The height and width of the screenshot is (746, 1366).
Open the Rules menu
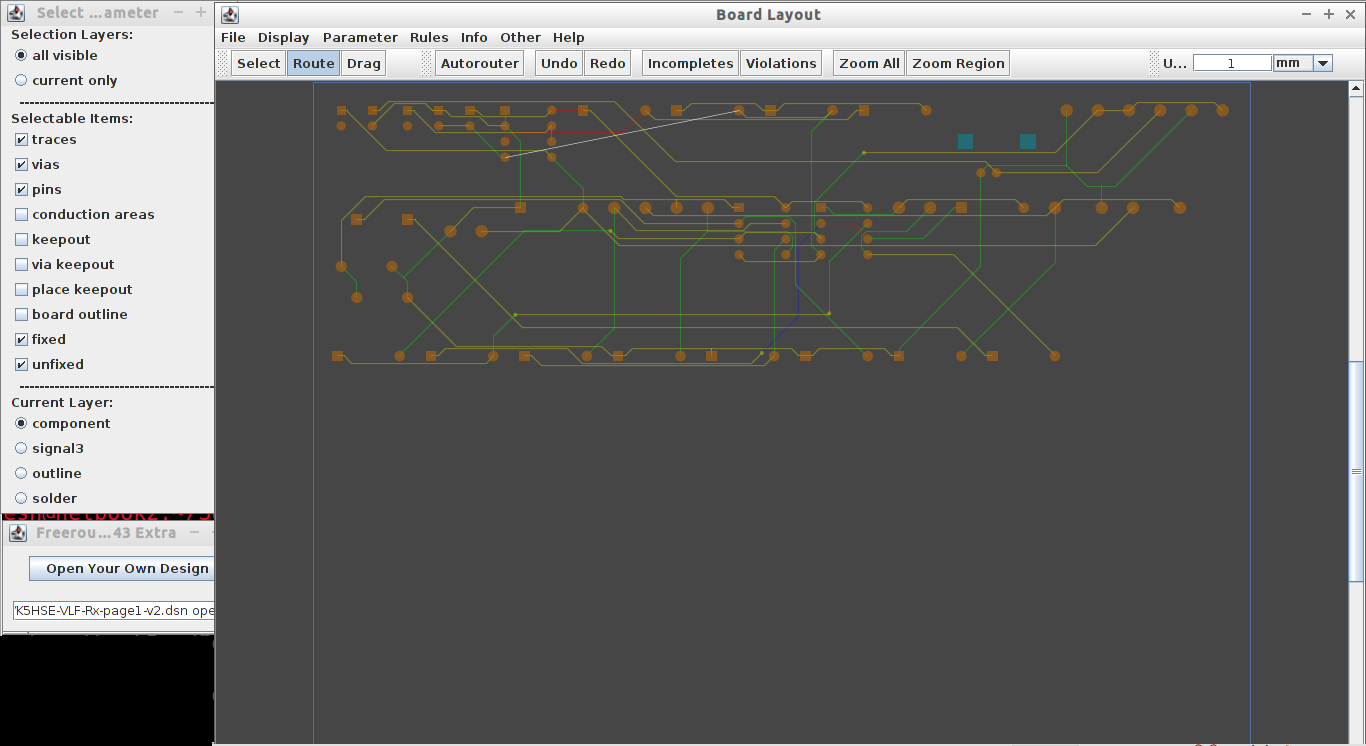429,37
